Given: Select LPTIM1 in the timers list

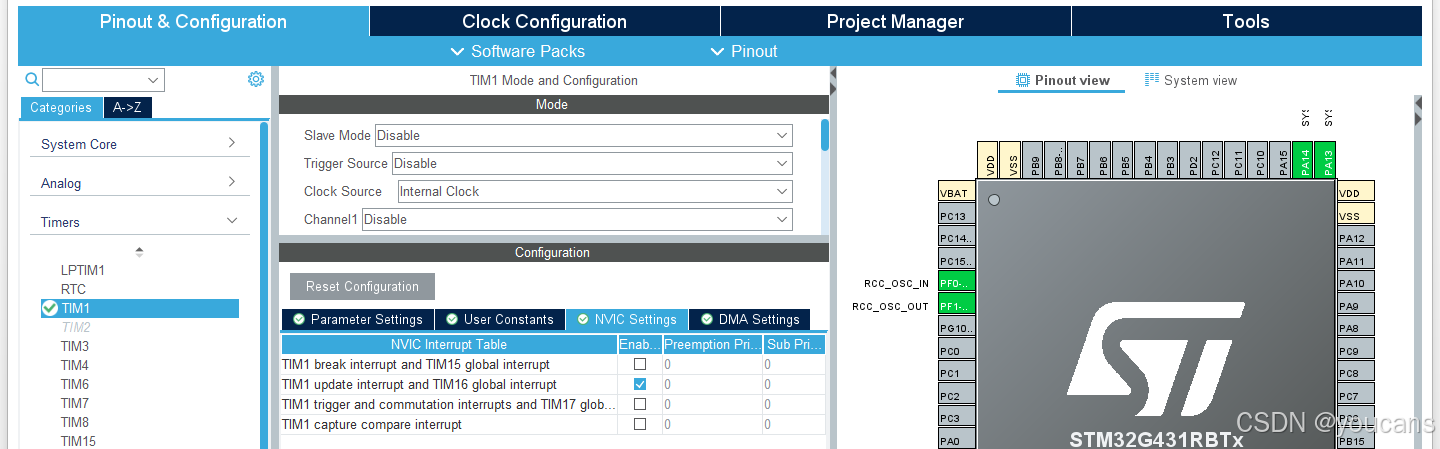Looking at the screenshot, I should click(83, 270).
